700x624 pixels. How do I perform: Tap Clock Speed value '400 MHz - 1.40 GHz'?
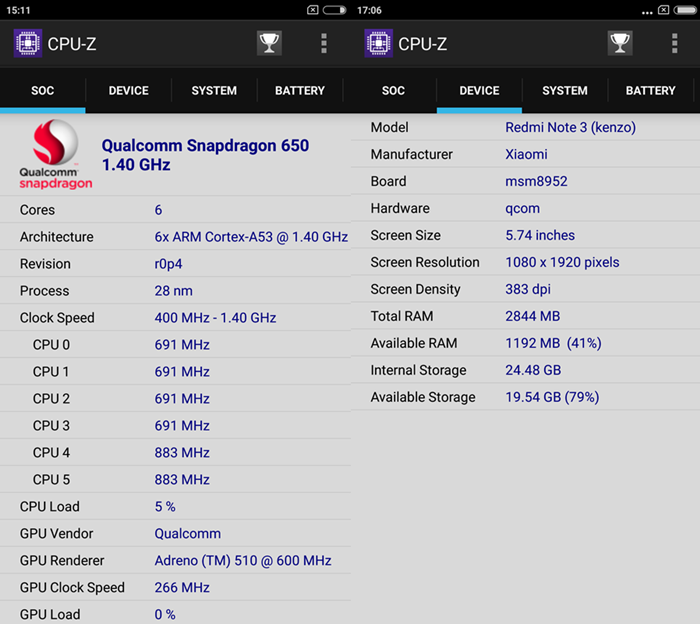point(215,317)
